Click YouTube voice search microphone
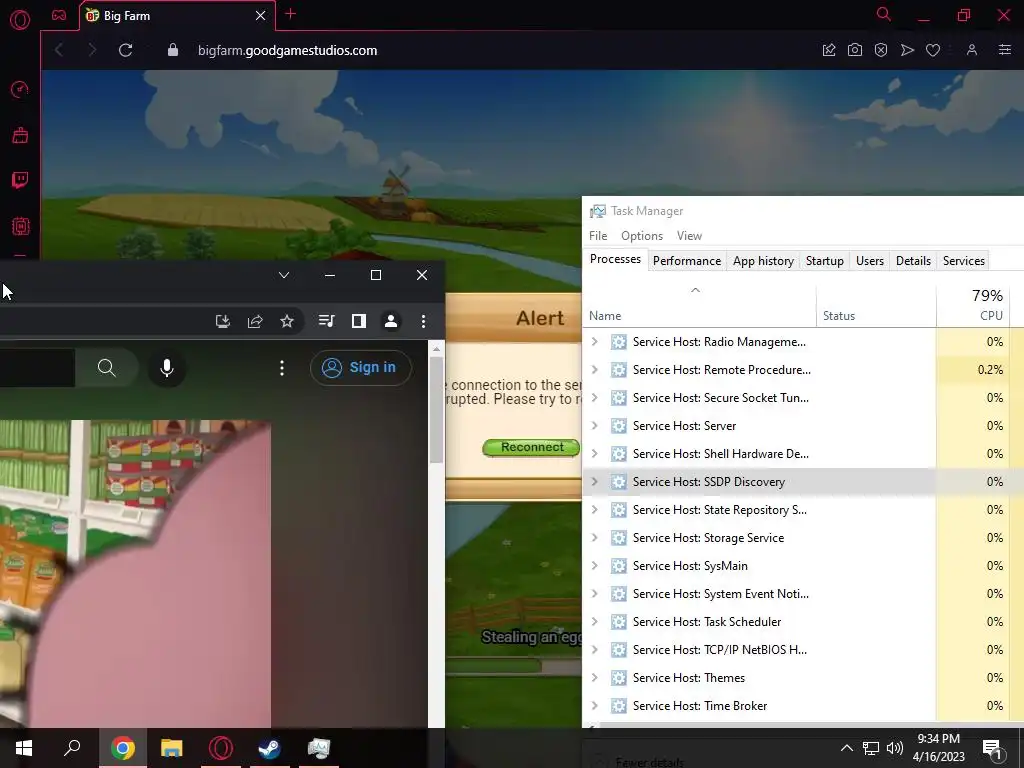This screenshot has width=1024, height=768. tap(167, 368)
